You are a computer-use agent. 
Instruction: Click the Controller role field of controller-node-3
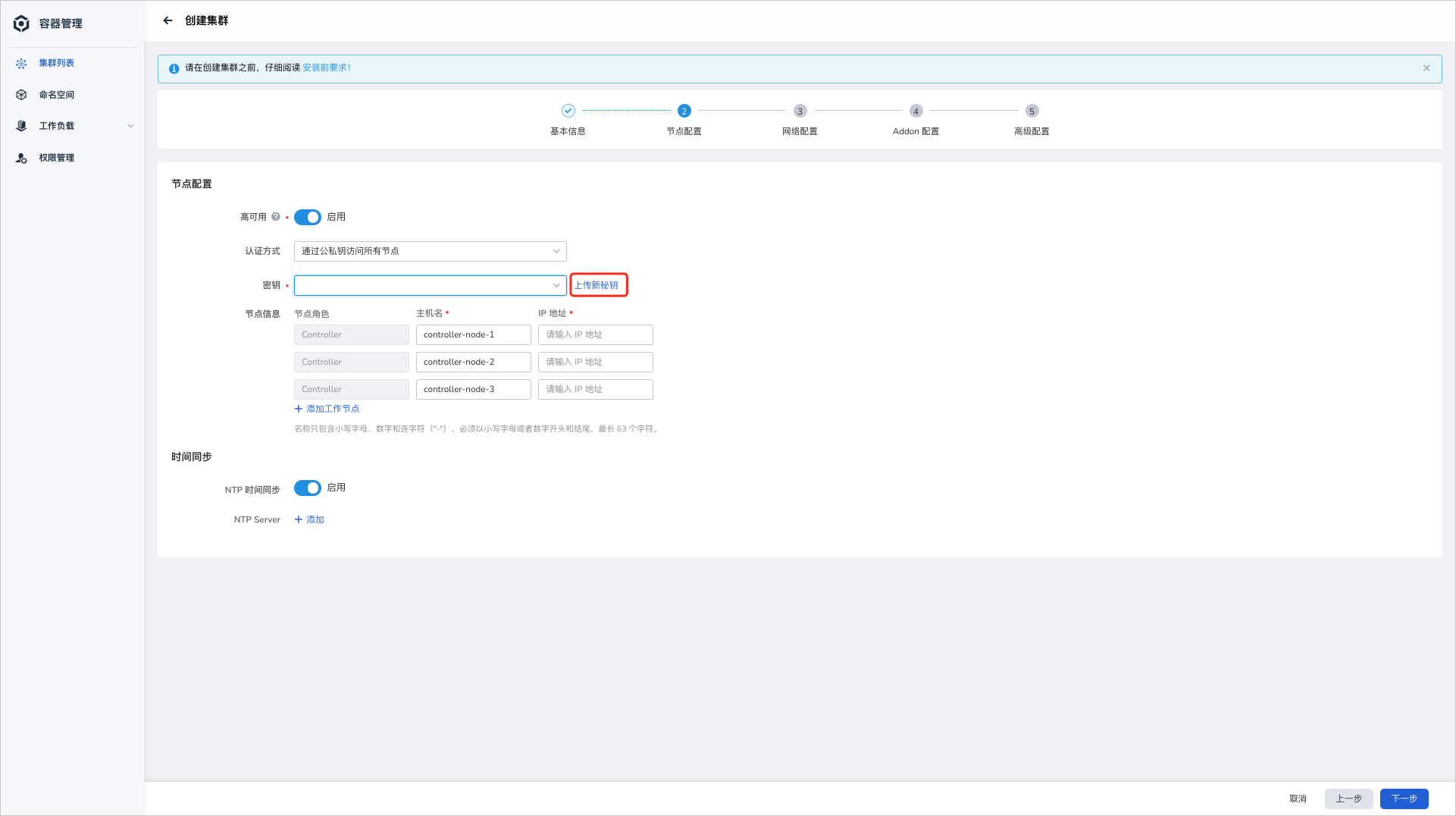(x=351, y=389)
